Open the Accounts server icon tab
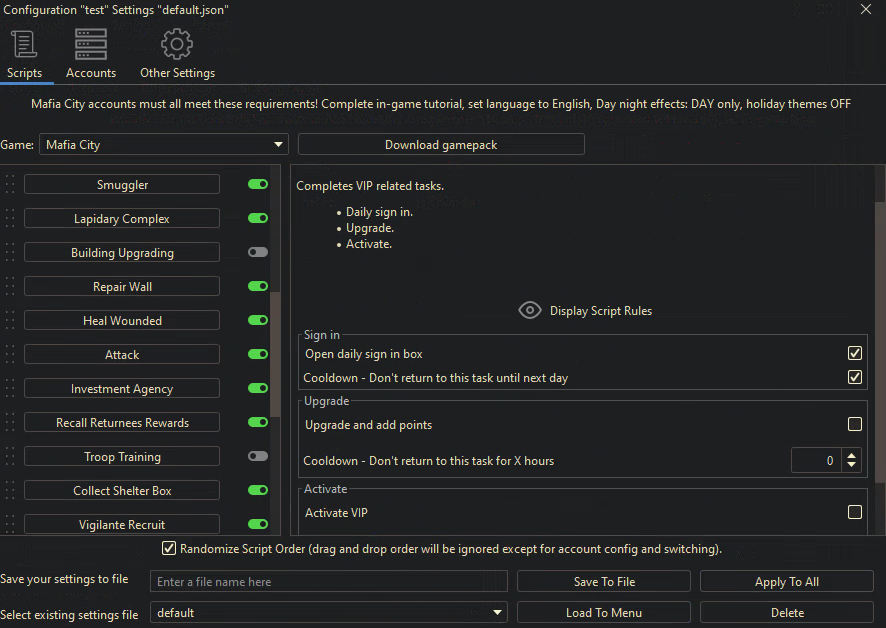This screenshot has width=886, height=628. pyautogui.click(x=91, y=45)
